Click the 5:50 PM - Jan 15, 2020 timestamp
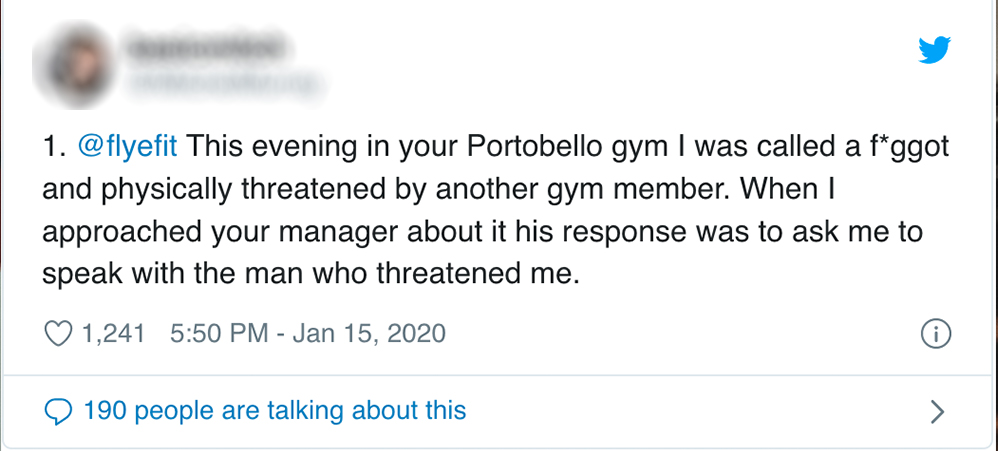 pyautogui.click(x=308, y=333)
